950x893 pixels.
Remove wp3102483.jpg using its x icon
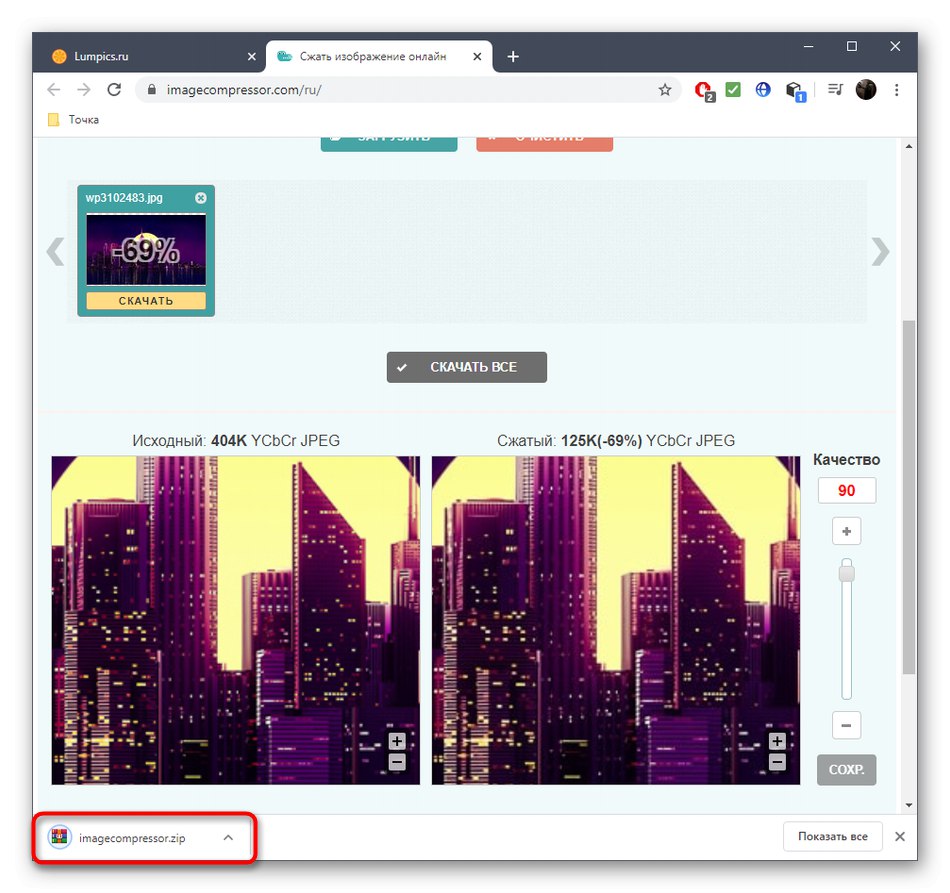coord(201,198)
